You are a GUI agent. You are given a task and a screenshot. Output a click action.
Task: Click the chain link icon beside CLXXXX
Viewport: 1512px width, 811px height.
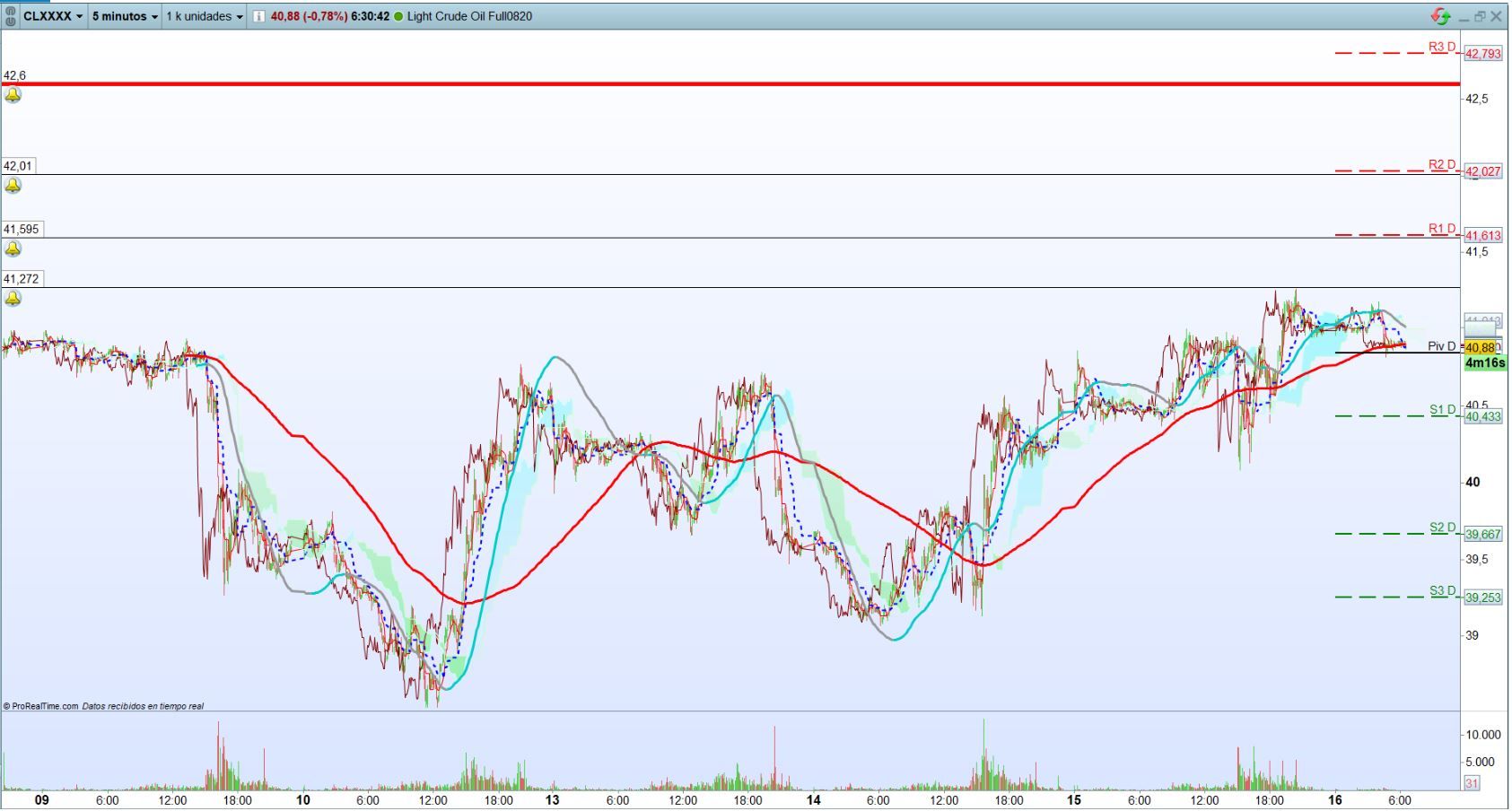(11, 16)
